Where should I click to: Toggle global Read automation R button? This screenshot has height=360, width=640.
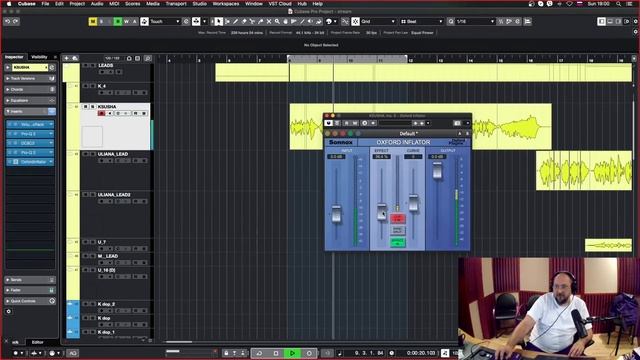118,21
